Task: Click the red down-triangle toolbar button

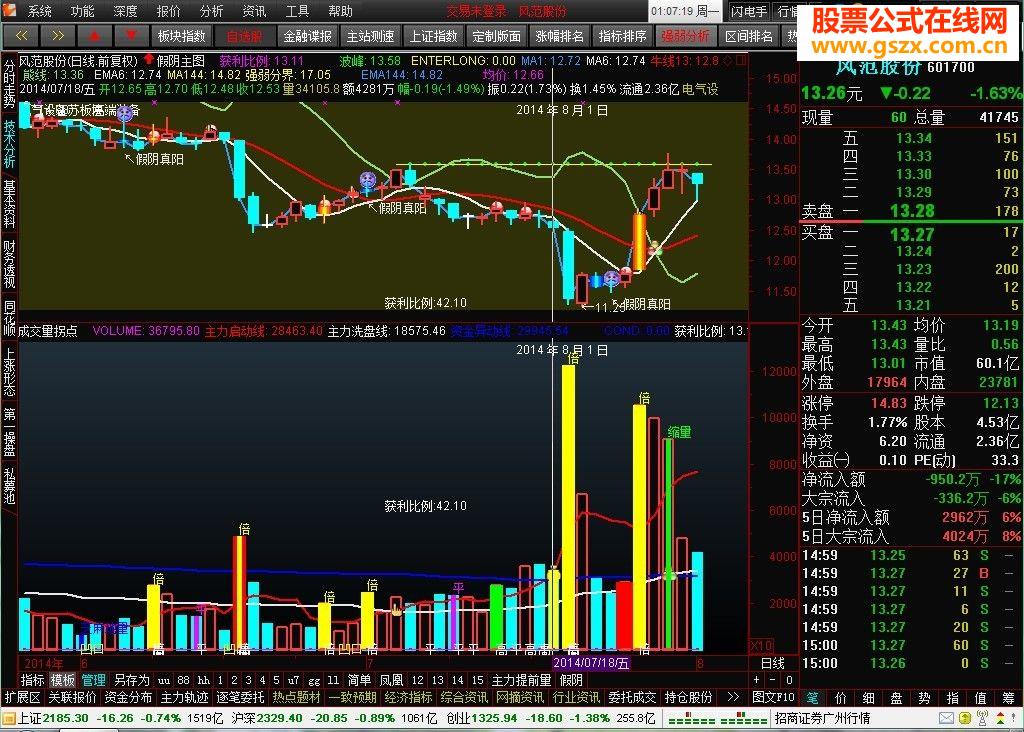Action: tap(131, 35)
